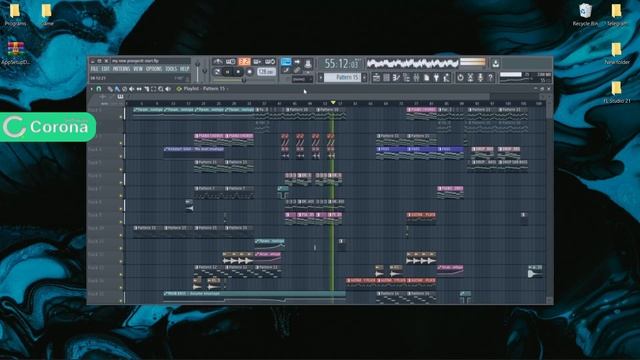Open the tempo tapper icon
640x360 pixels.
446,78
